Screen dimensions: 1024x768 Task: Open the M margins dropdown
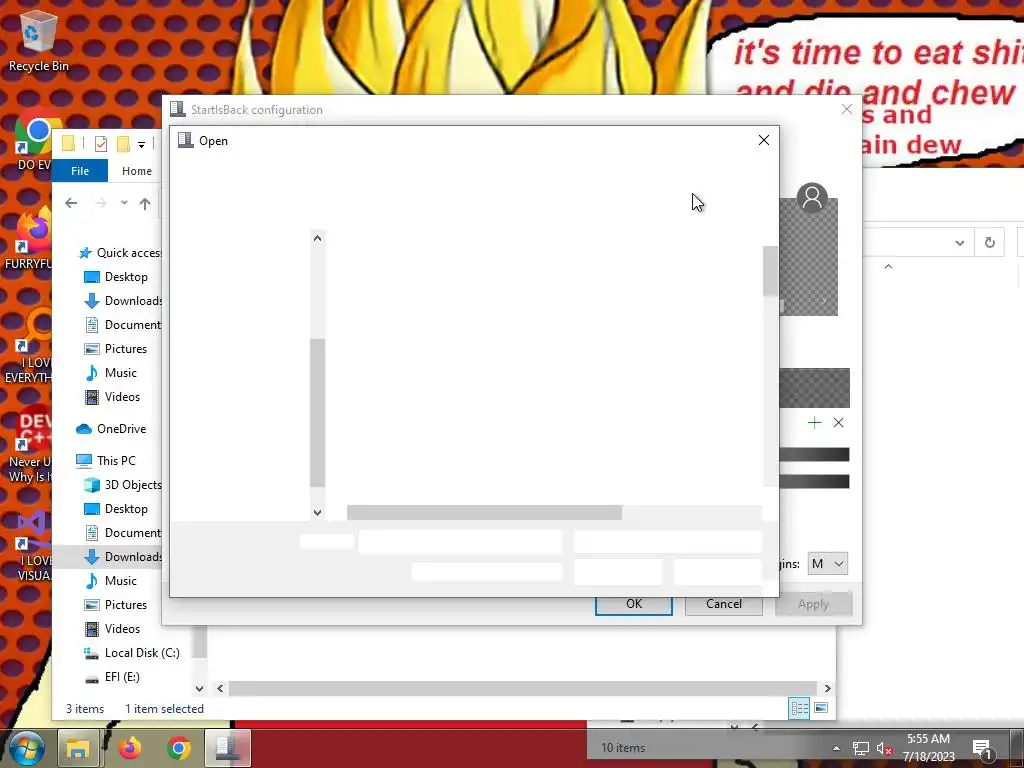(827, 564)
